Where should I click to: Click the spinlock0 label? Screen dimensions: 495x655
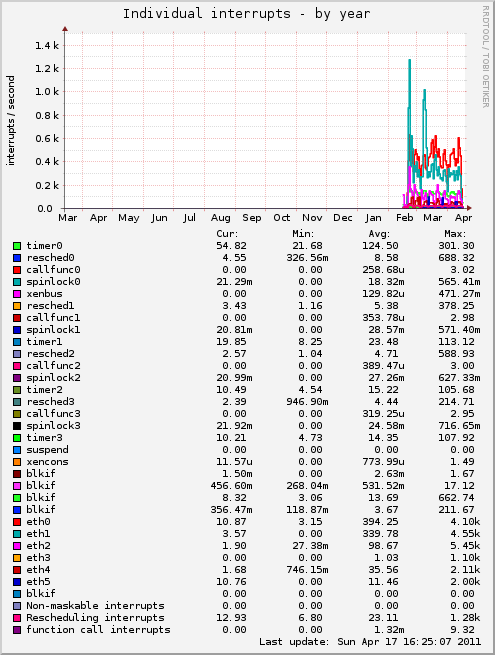coord(53,282)
